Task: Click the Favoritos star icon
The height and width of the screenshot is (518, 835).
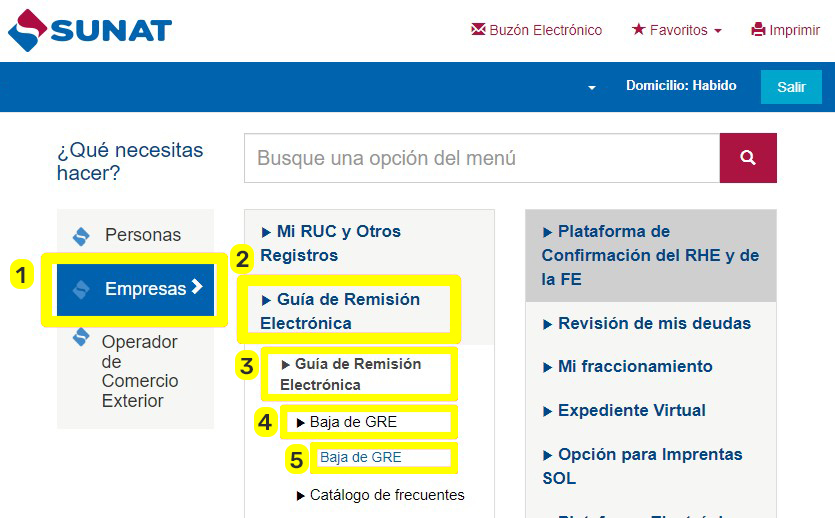Action: pos(638,29)
